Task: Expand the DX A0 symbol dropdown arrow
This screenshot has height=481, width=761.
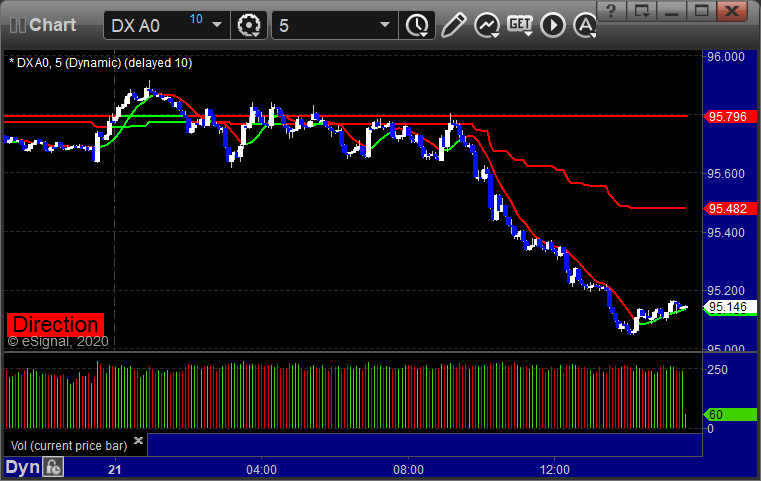Action: click(217, 25)
